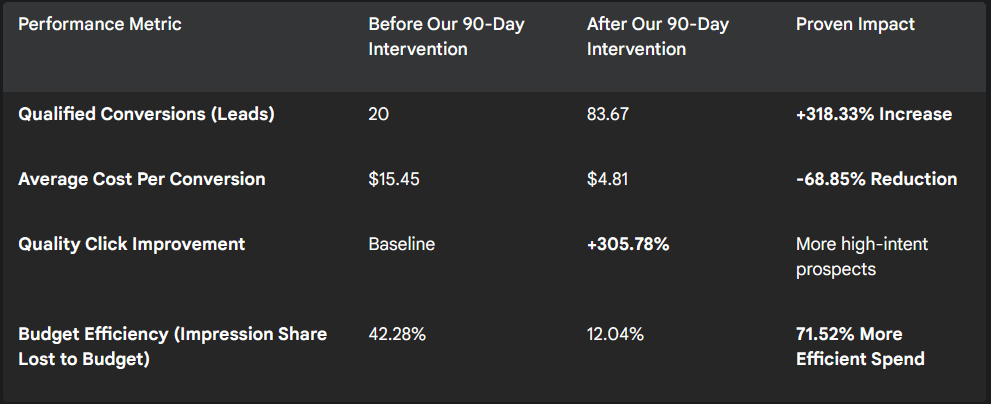Click the "83.67" leads value

click(x=607, y=114)
